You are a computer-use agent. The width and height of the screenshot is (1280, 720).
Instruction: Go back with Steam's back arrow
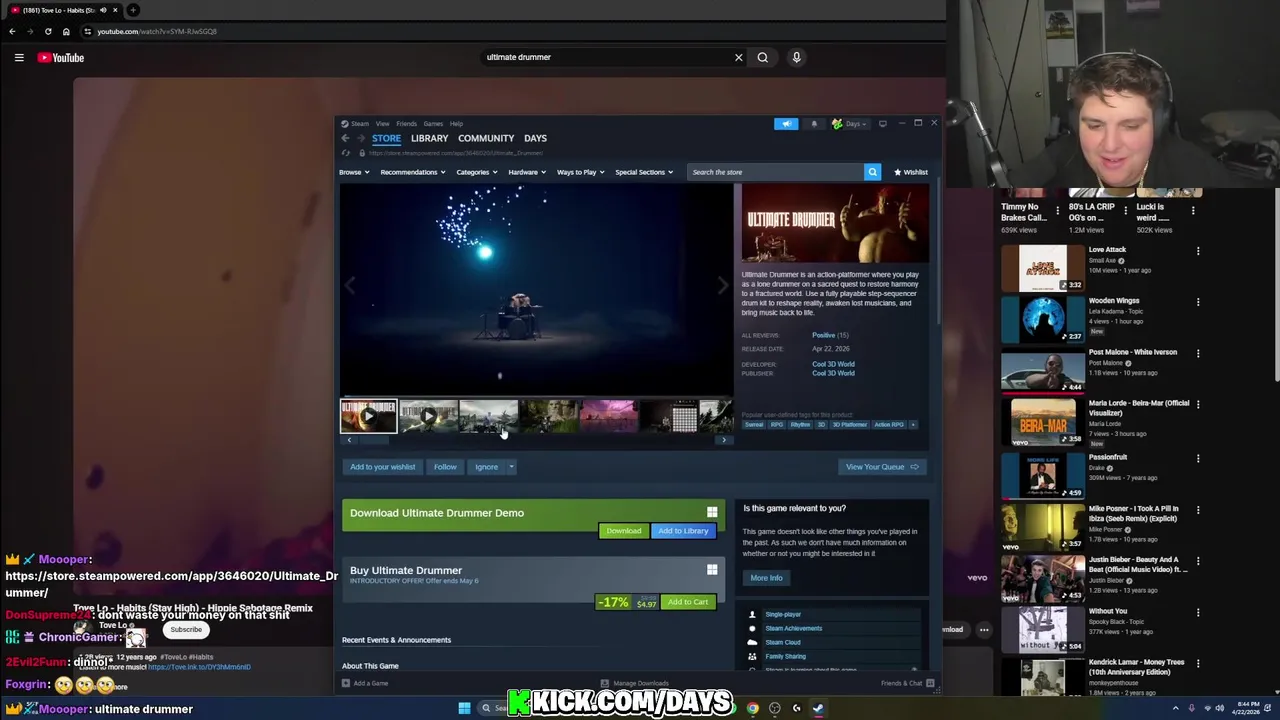click(345, 138)
